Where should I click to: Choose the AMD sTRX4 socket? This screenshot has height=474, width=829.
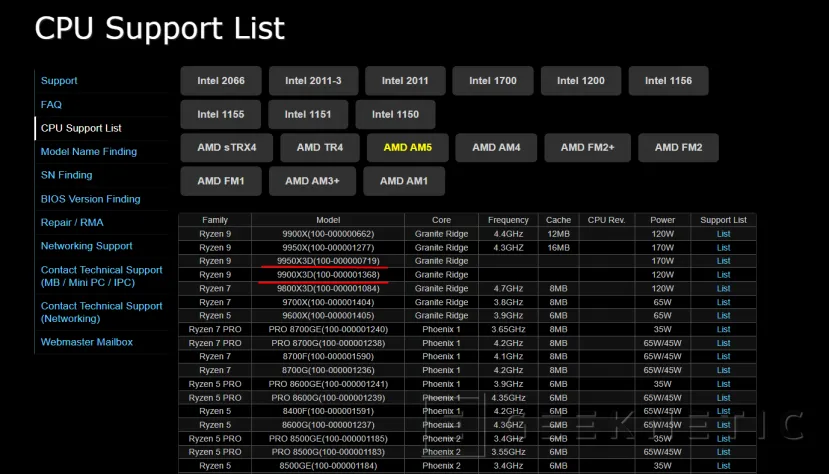coord(227,147)
